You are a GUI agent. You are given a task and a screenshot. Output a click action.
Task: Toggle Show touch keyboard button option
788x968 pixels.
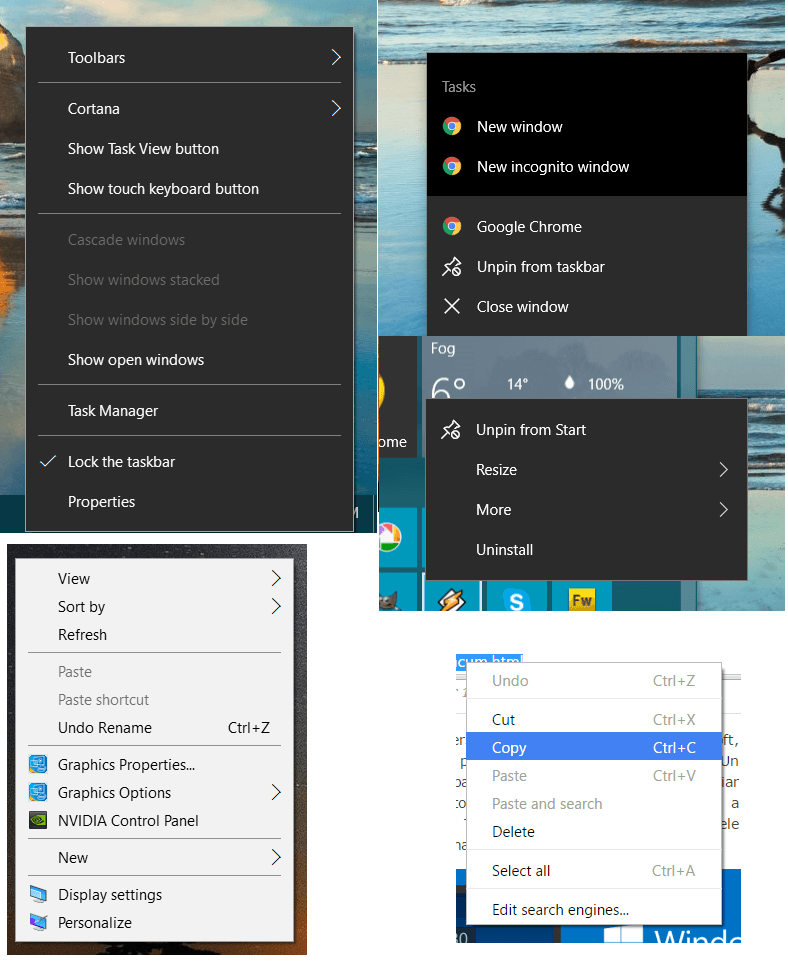point(163,189)
